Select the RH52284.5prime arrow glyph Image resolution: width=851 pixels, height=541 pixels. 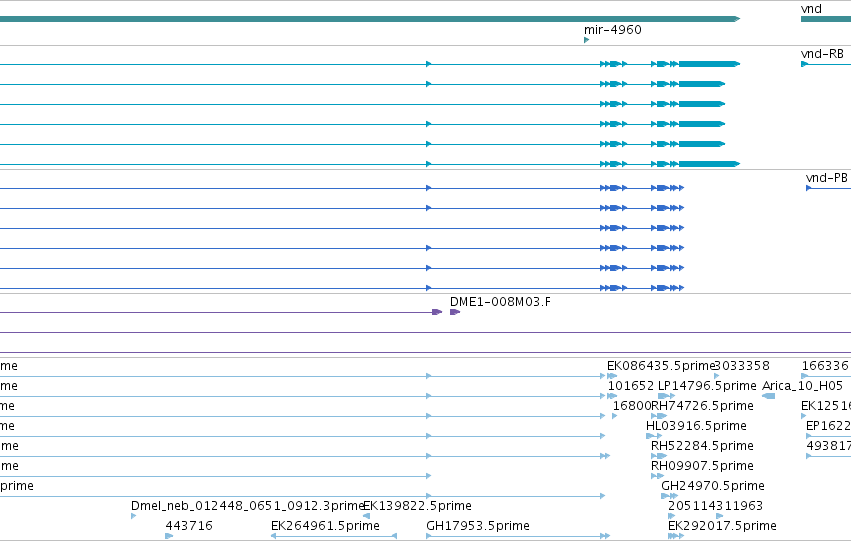(x=659, y=456)
